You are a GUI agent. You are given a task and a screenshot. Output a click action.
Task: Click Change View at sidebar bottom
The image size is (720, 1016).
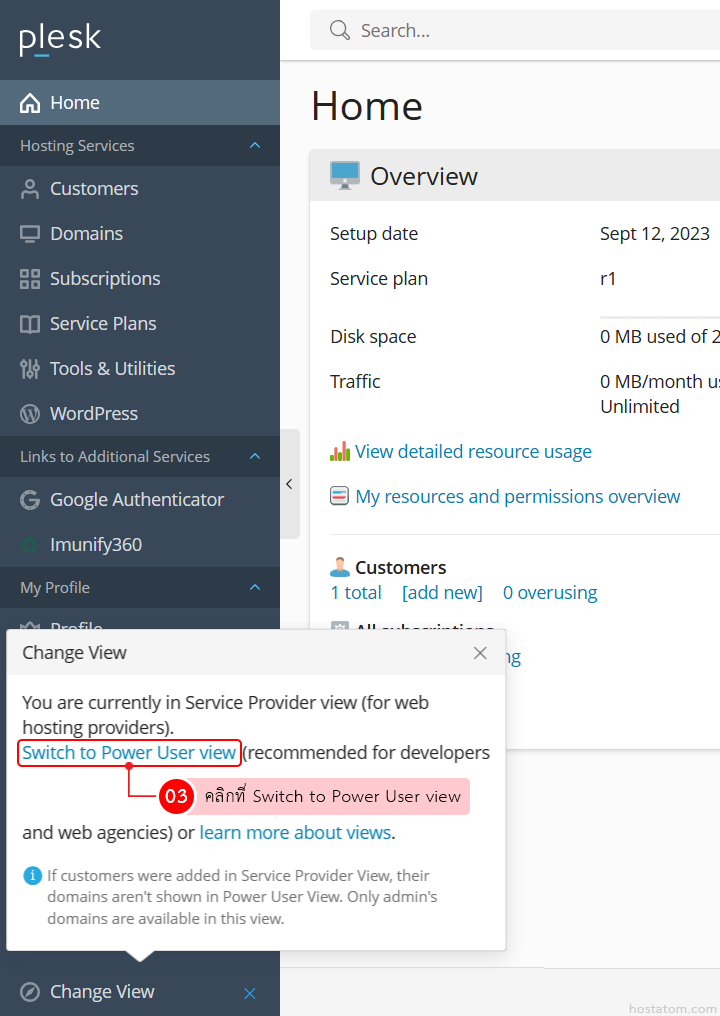pos(102,992)
